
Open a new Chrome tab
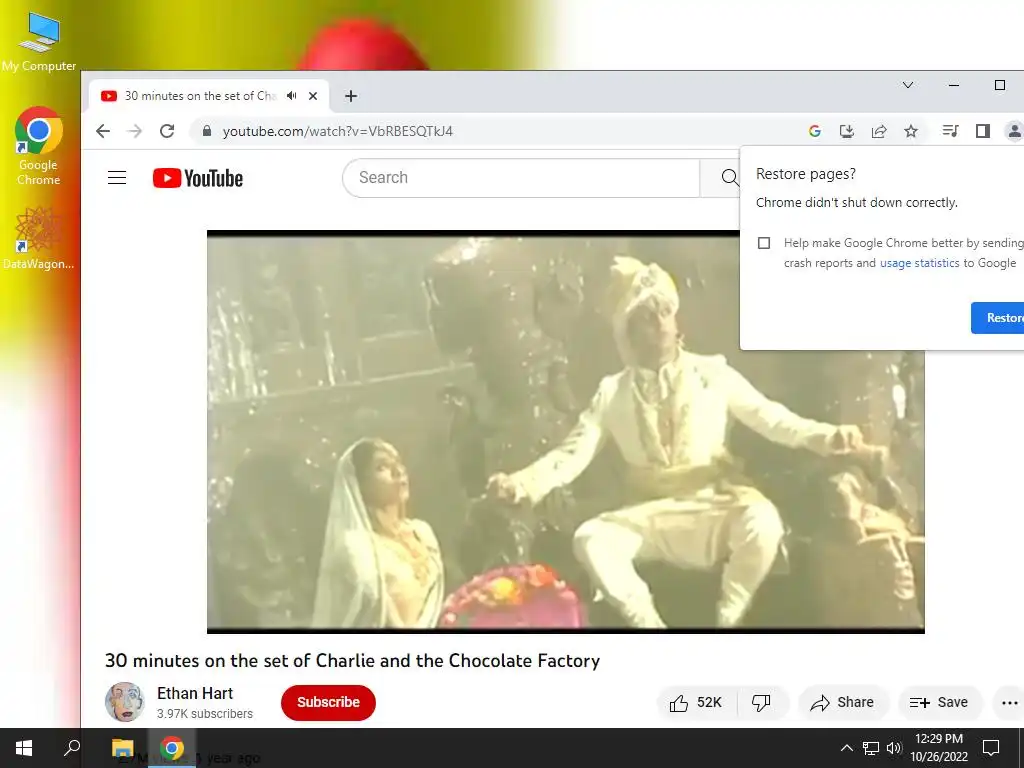click(x=351, y=96)
